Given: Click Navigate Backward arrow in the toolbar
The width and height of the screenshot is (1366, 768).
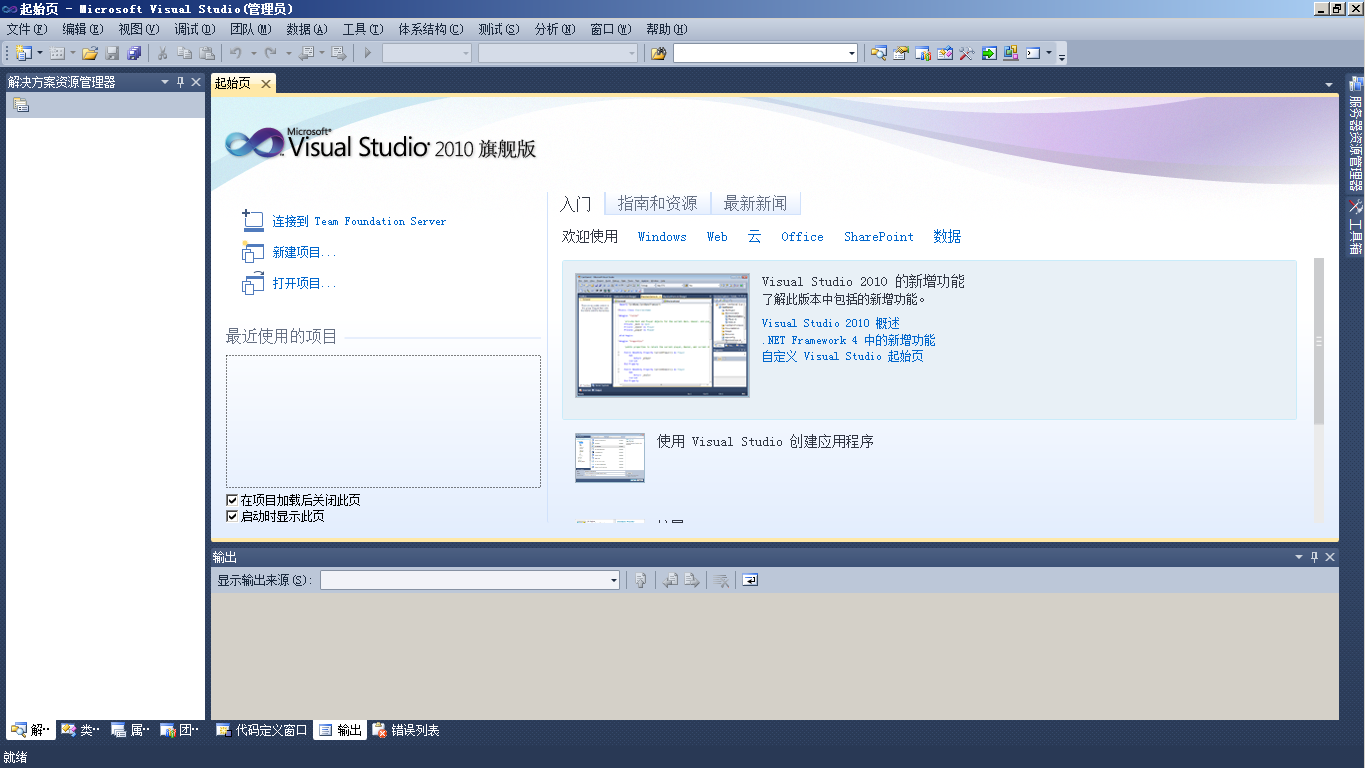Looking at the screenshot, I should pyautogui.click(x=305, y=53).
